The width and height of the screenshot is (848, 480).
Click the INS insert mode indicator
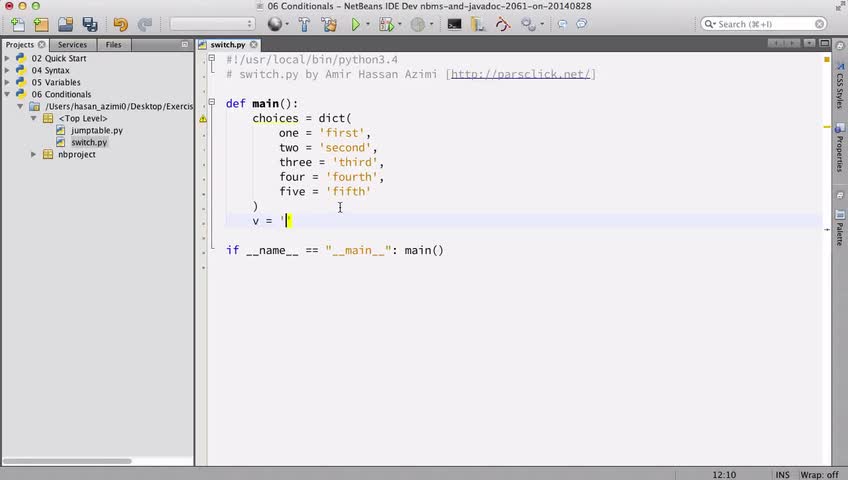783,475
